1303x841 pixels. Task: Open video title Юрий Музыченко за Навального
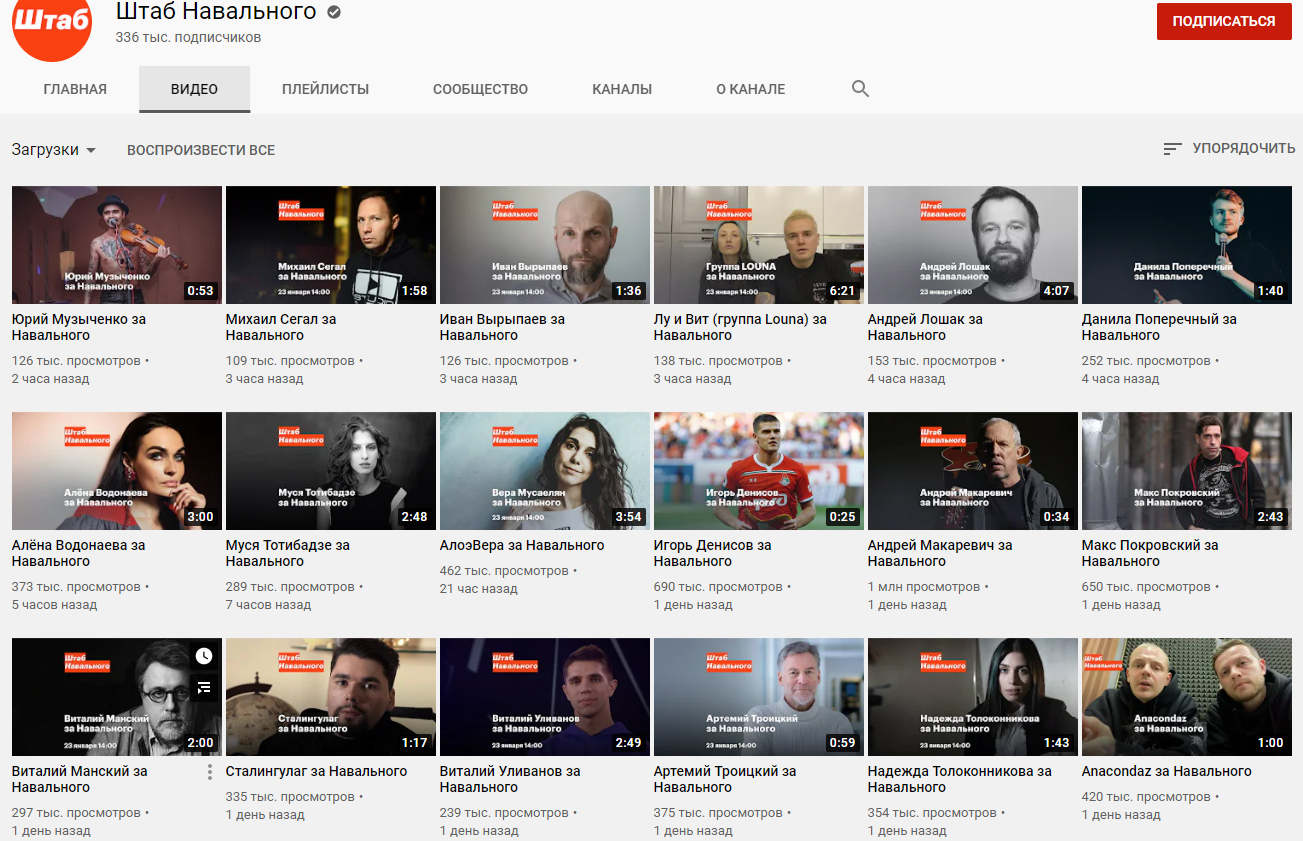79,327
